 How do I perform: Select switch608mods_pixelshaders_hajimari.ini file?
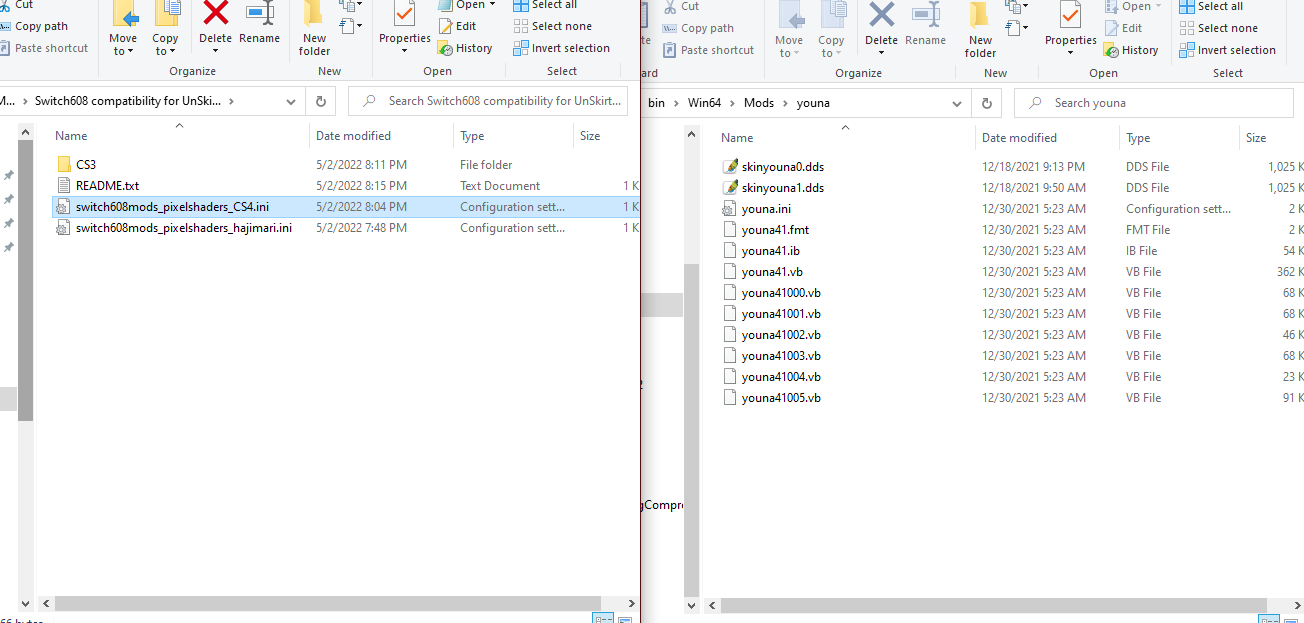click(184, 228)
